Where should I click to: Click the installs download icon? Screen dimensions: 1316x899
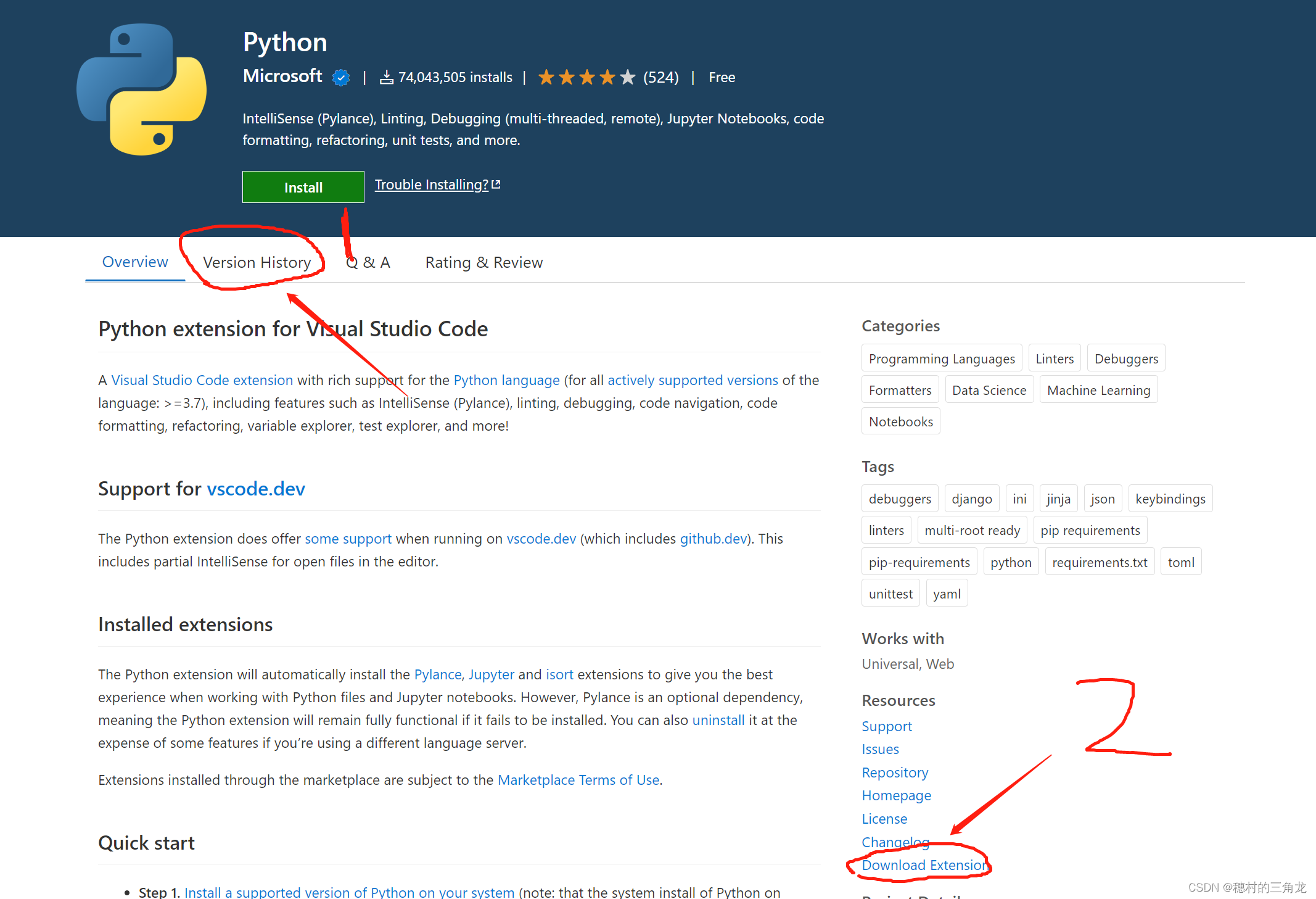click(386, 77)
